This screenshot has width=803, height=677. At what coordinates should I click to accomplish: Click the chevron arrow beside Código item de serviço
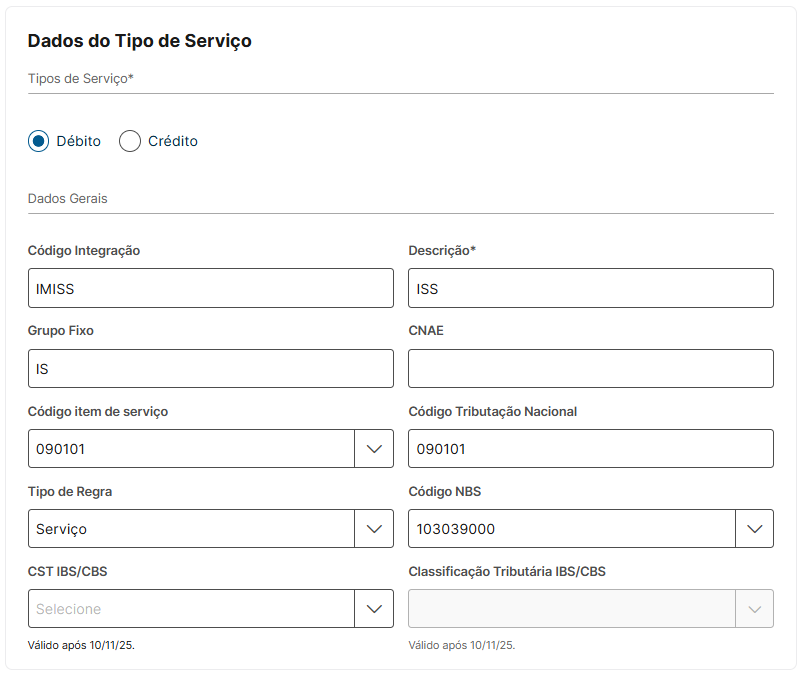374,449
